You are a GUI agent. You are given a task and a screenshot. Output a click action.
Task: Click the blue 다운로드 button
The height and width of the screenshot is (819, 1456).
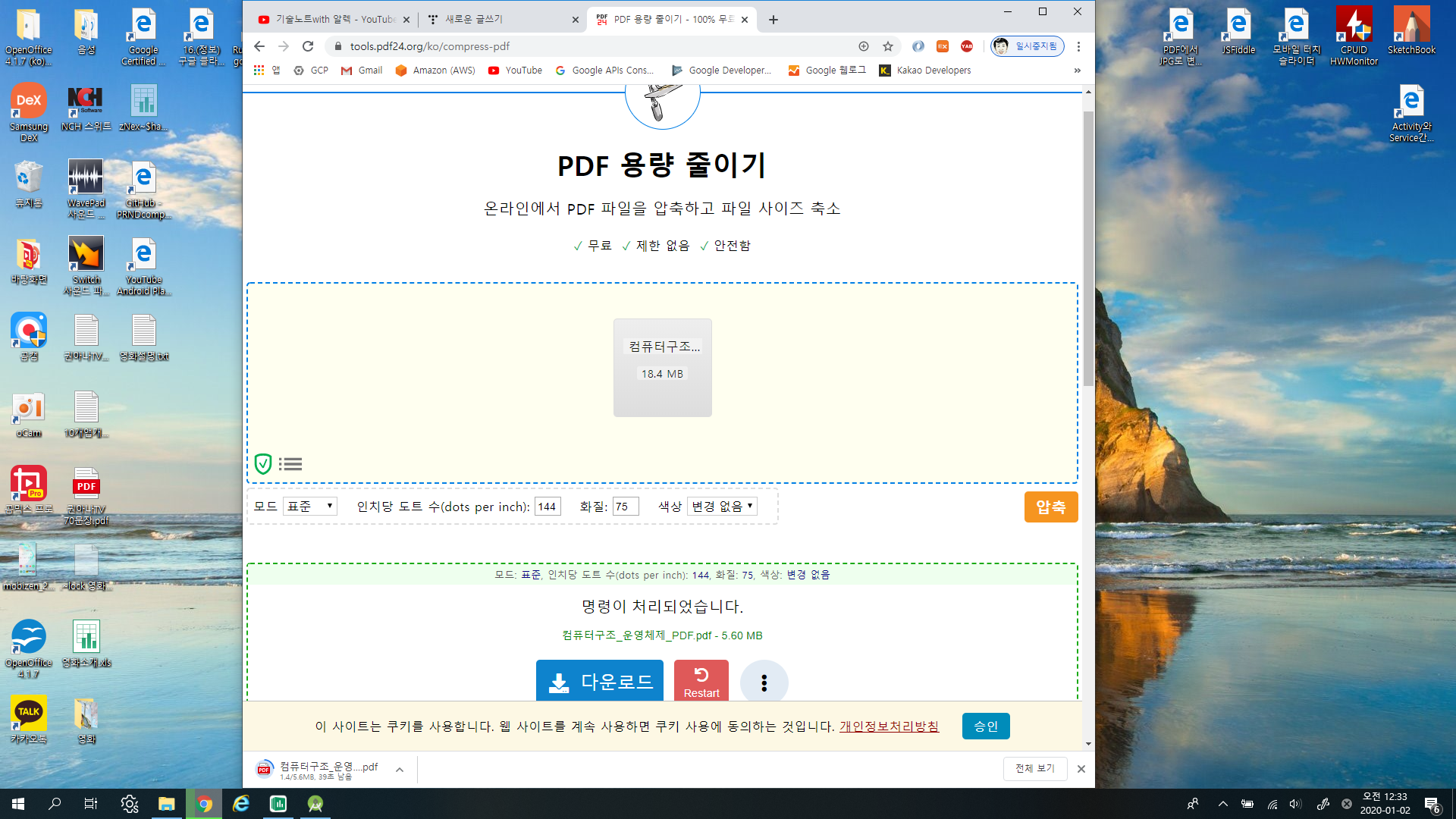coord(599,682)
